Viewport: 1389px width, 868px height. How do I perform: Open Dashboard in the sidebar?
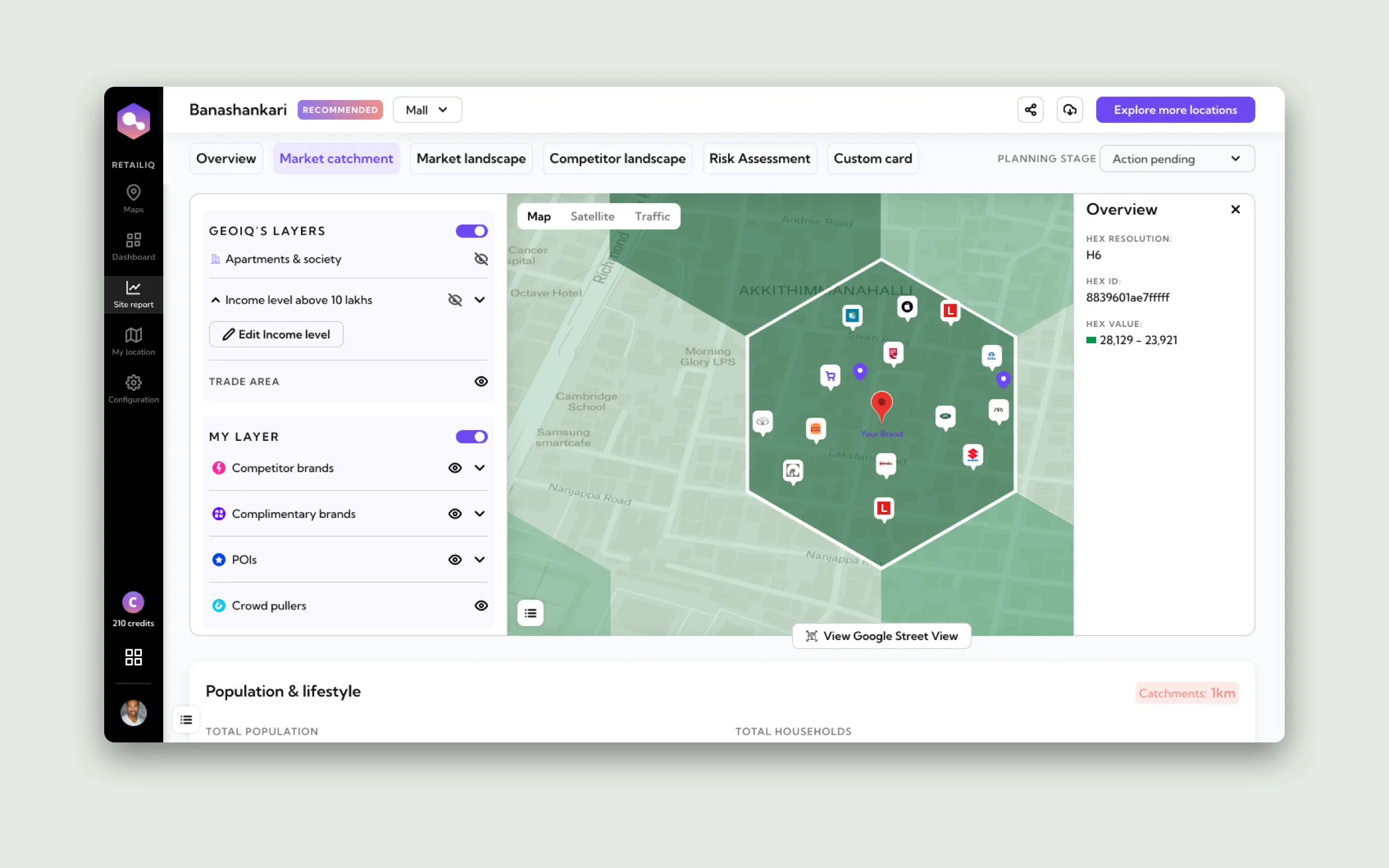[133, 246]
